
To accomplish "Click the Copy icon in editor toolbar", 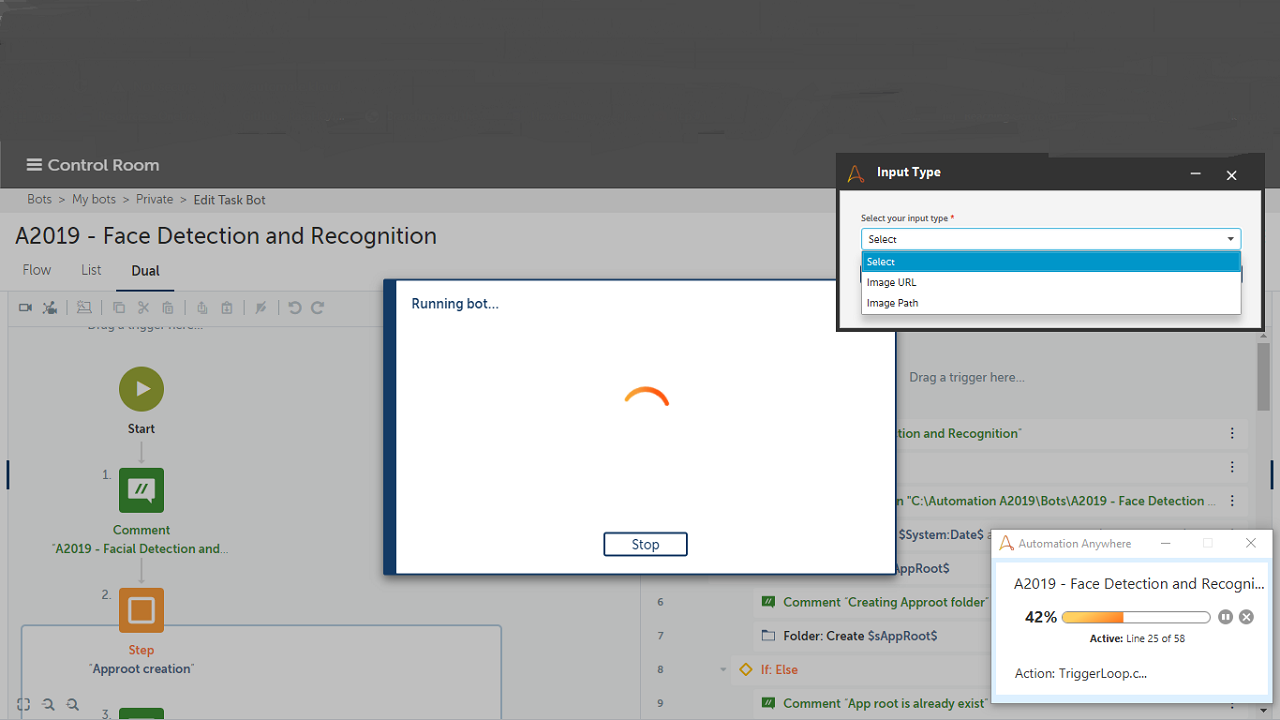I will [x=119, y=308].
